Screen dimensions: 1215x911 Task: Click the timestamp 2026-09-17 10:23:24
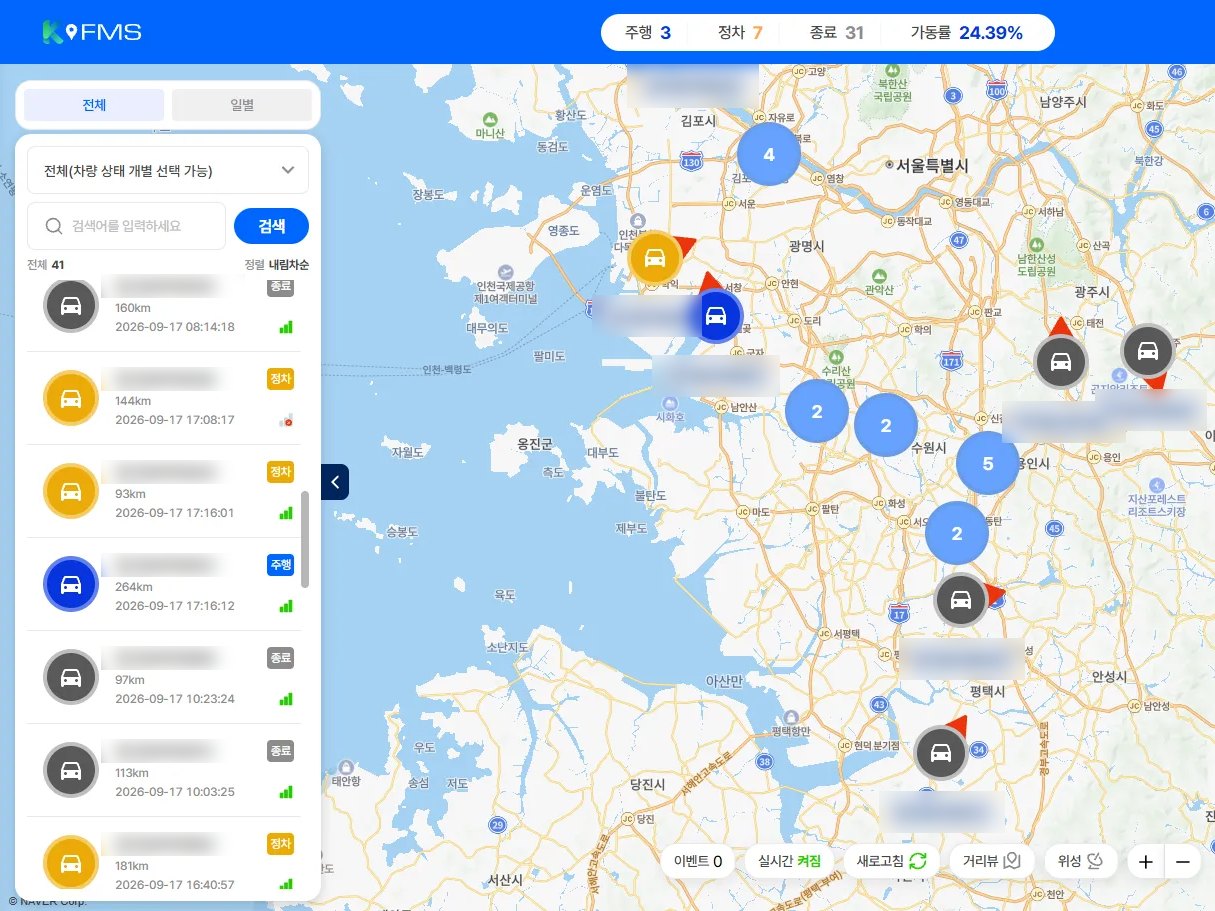[x=175, y=698]
